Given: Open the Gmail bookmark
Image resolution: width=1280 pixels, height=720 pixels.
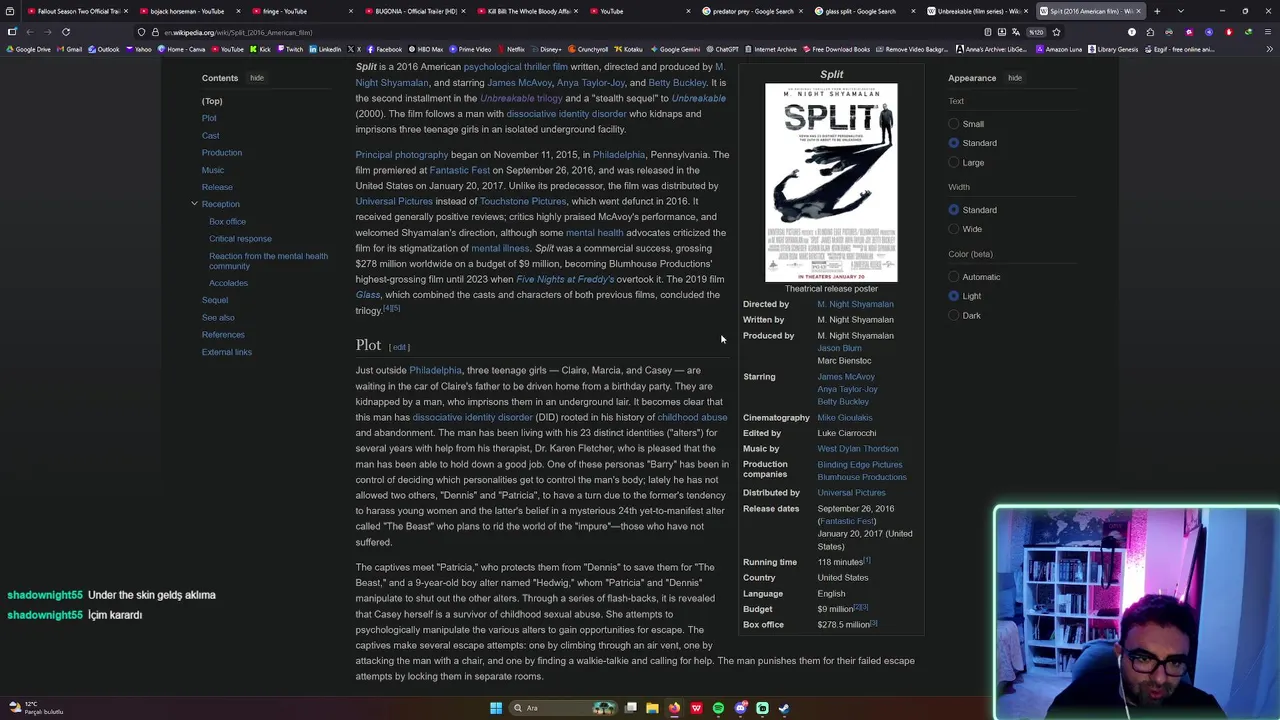Looking at the screenshot, I should (x=70, y=49).
